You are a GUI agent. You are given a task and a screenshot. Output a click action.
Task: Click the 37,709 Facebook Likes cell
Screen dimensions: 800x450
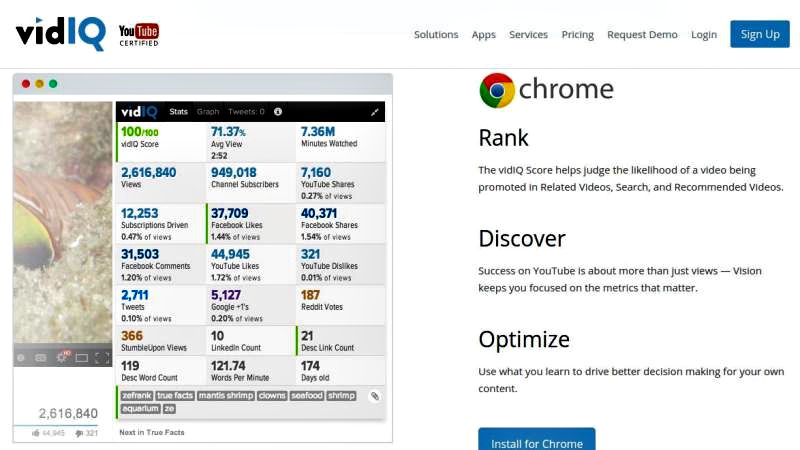251,224
